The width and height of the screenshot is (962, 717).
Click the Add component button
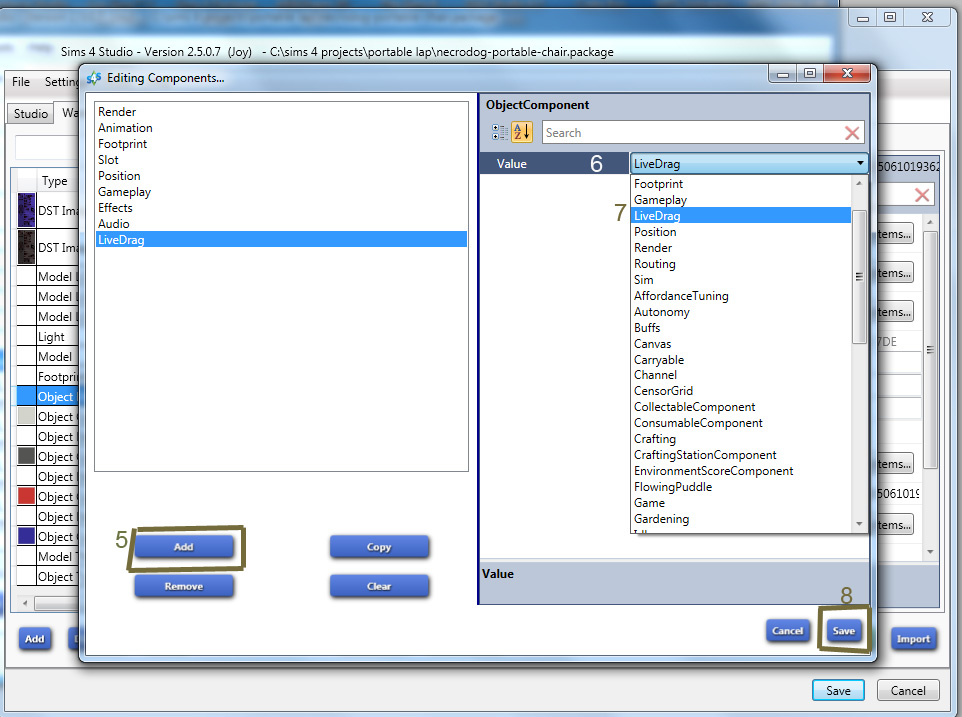point(183,546)
